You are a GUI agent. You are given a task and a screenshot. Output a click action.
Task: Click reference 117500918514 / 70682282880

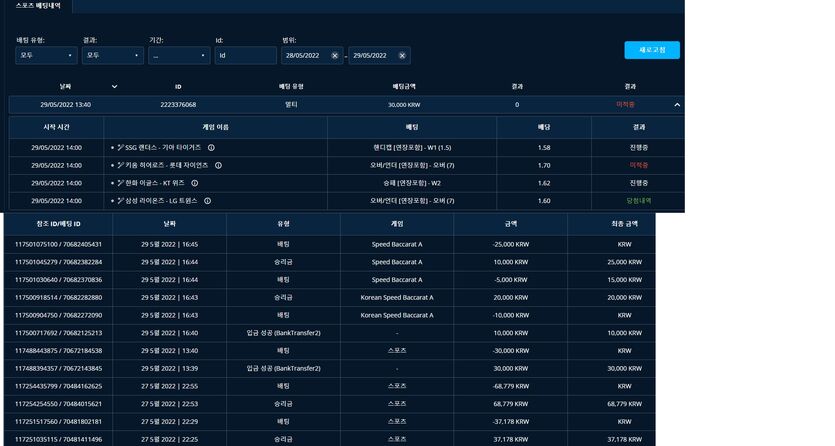tap(58, 298)
